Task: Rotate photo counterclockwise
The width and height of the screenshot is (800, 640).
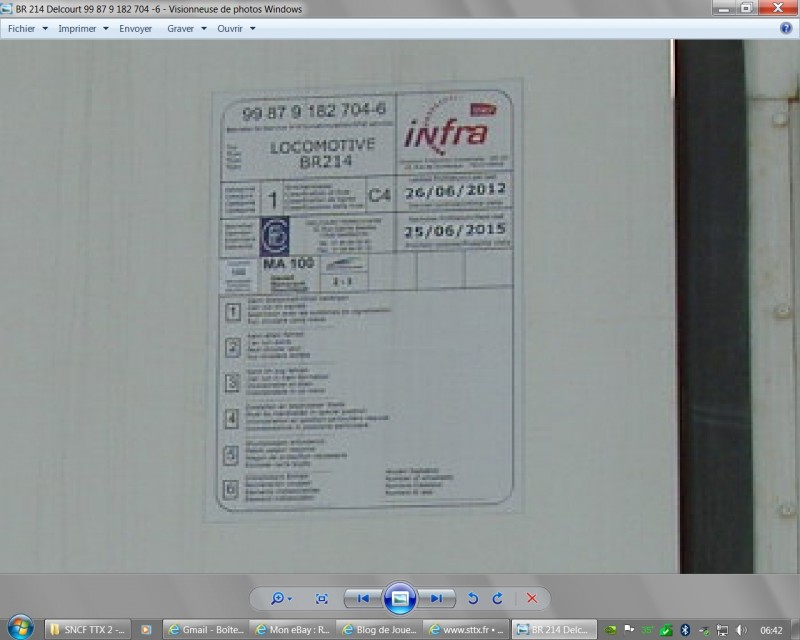Action: [x=473, y=598]
